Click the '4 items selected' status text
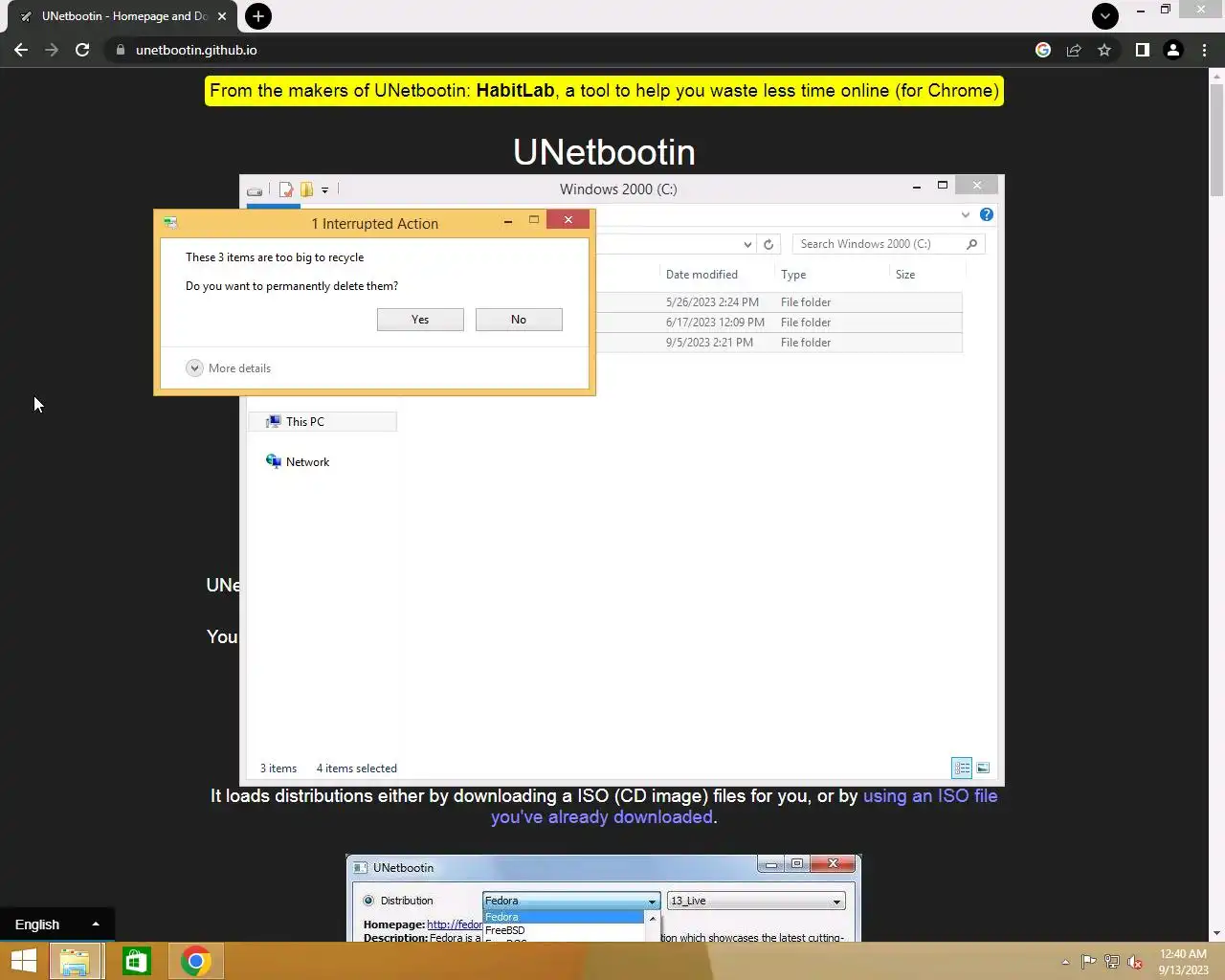Screen dimensions: 1225x980 (x=356, y=768)
